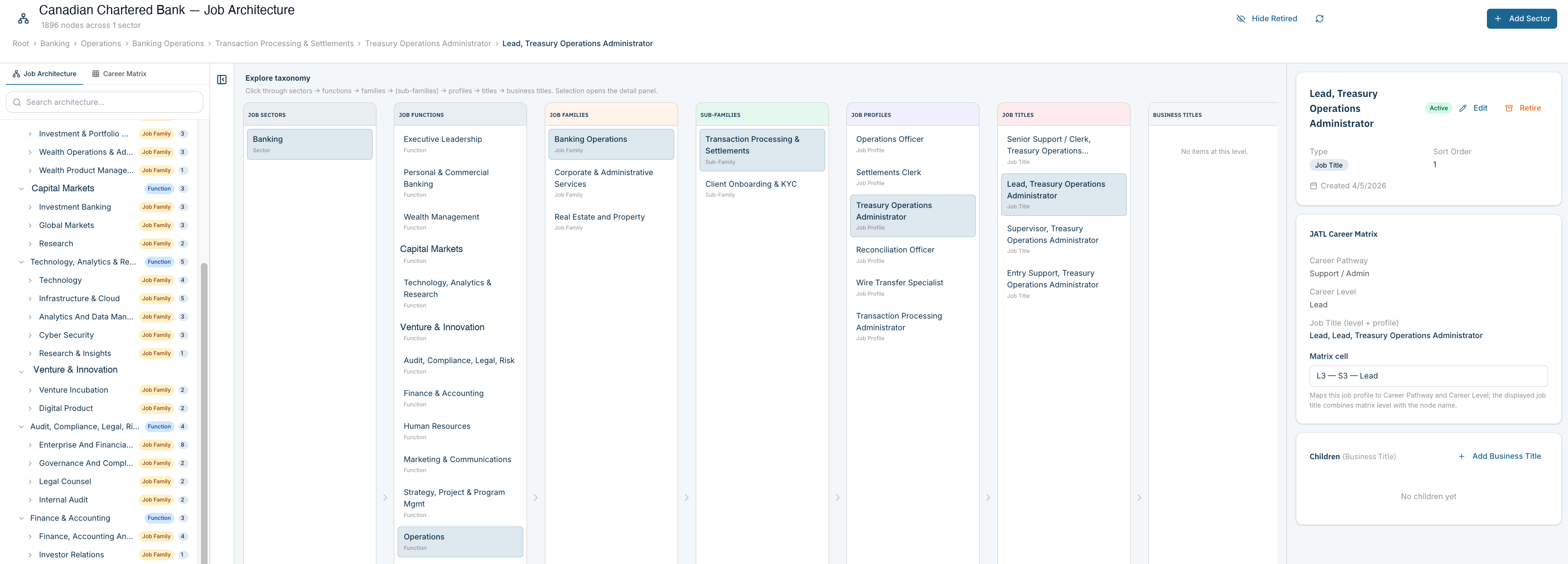The image size is (1568, 564).
Task: Open Banking Operations in the breadcrumb
Action: click(168, 44)
